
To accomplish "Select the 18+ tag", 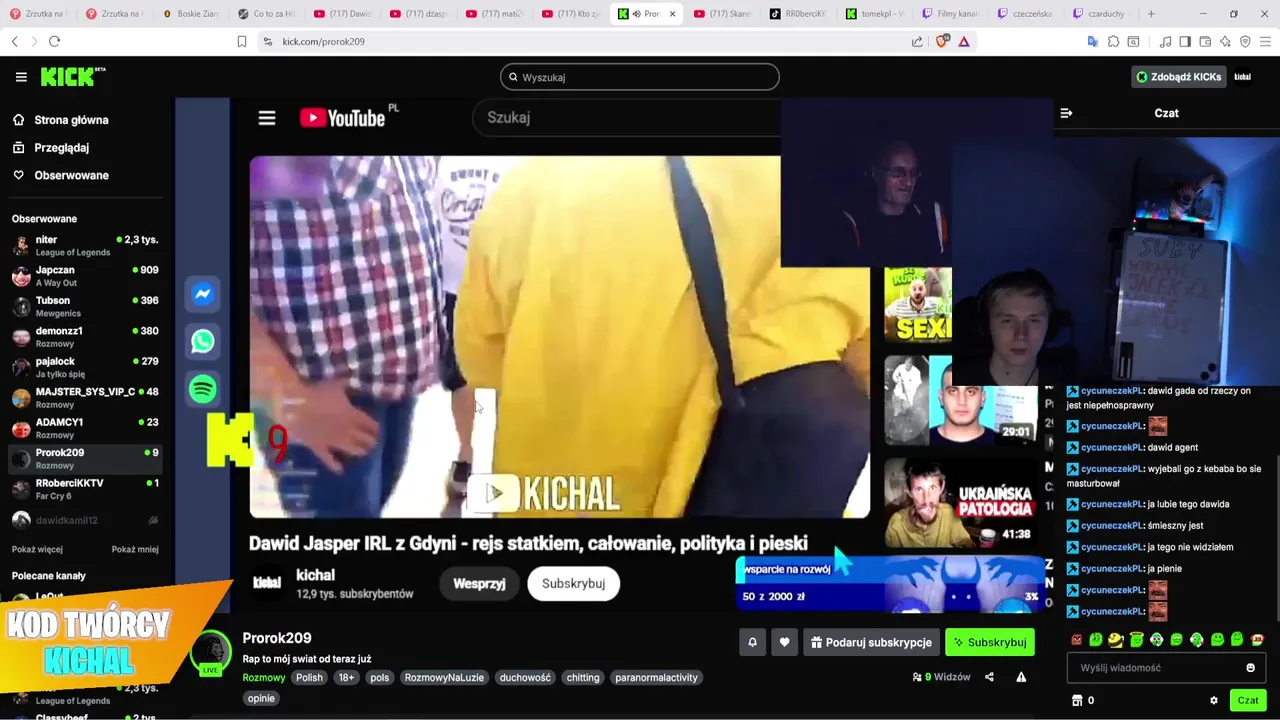I will coord(346,678).
